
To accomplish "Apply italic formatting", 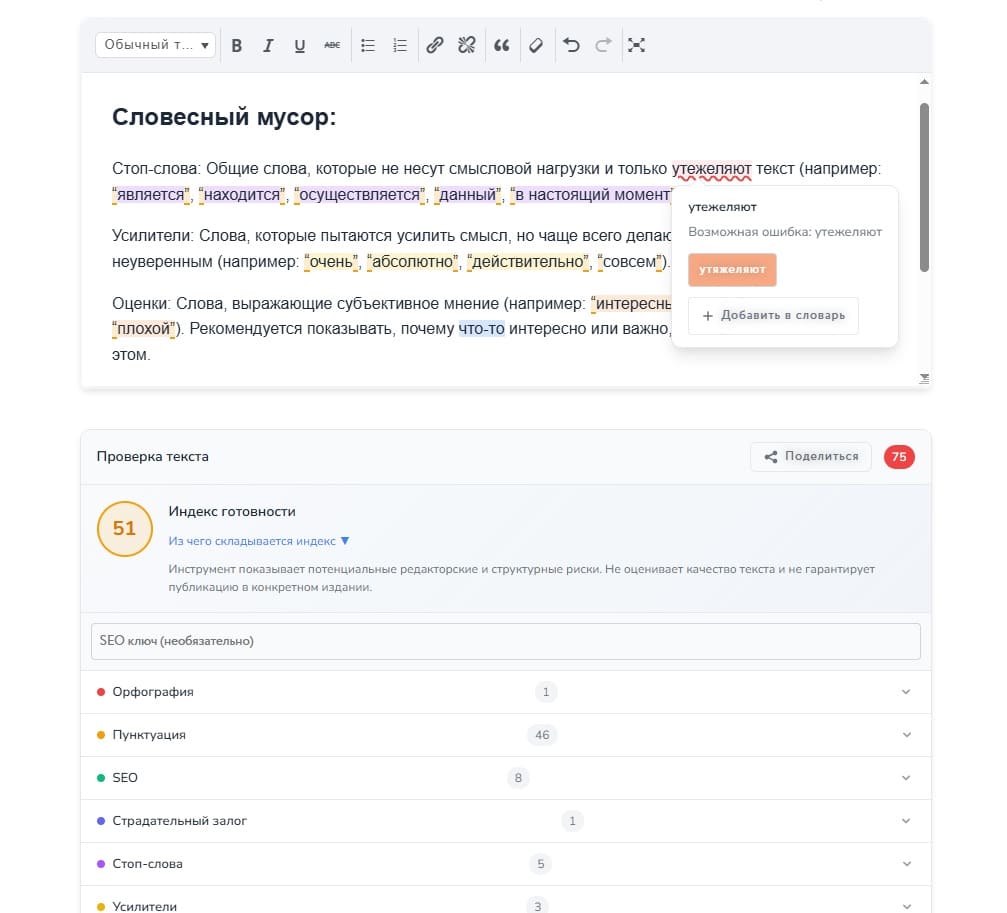I will click(x=268, y=45).
